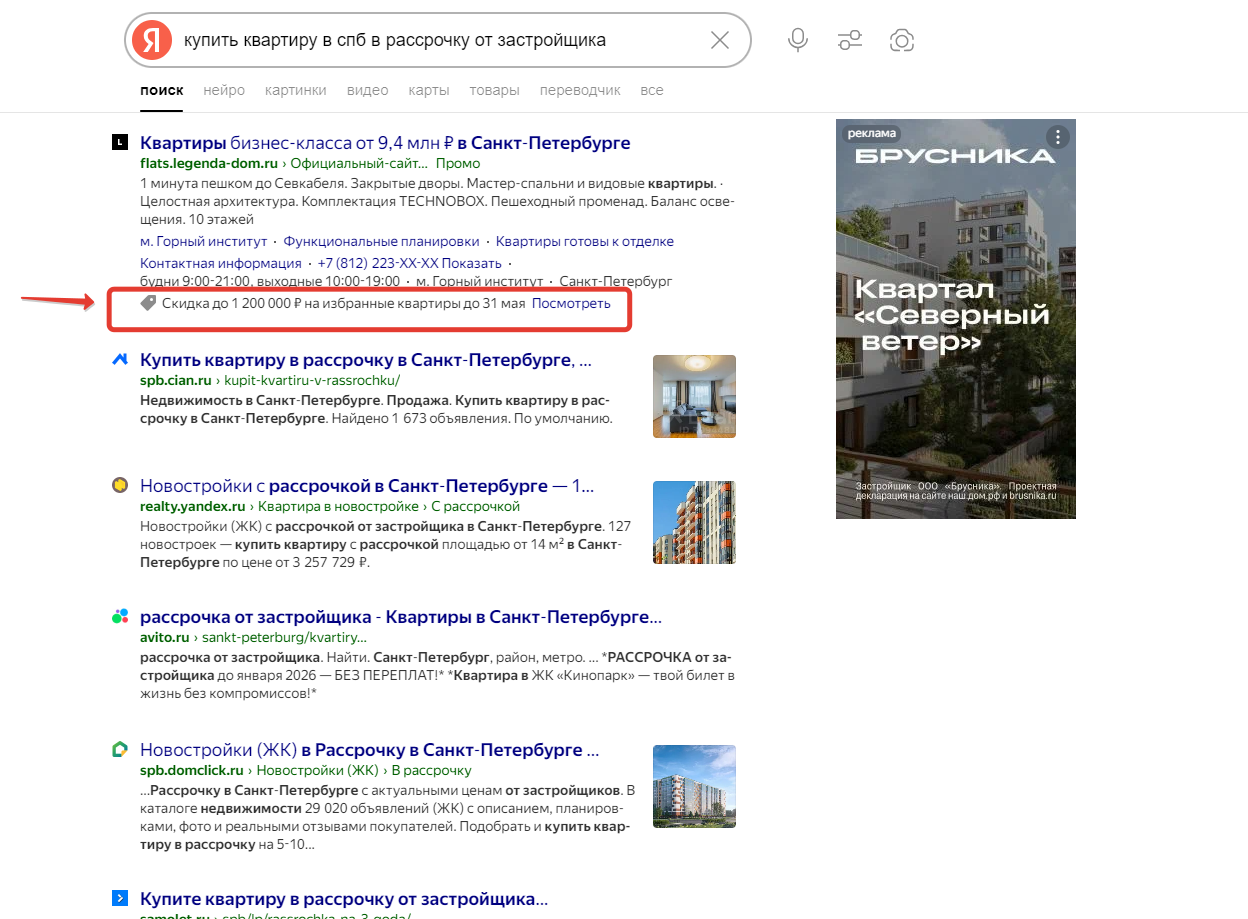This screenshot has height=919, width=1248.
Task: Clear the search query with the X icon
Action: [720, 40]
